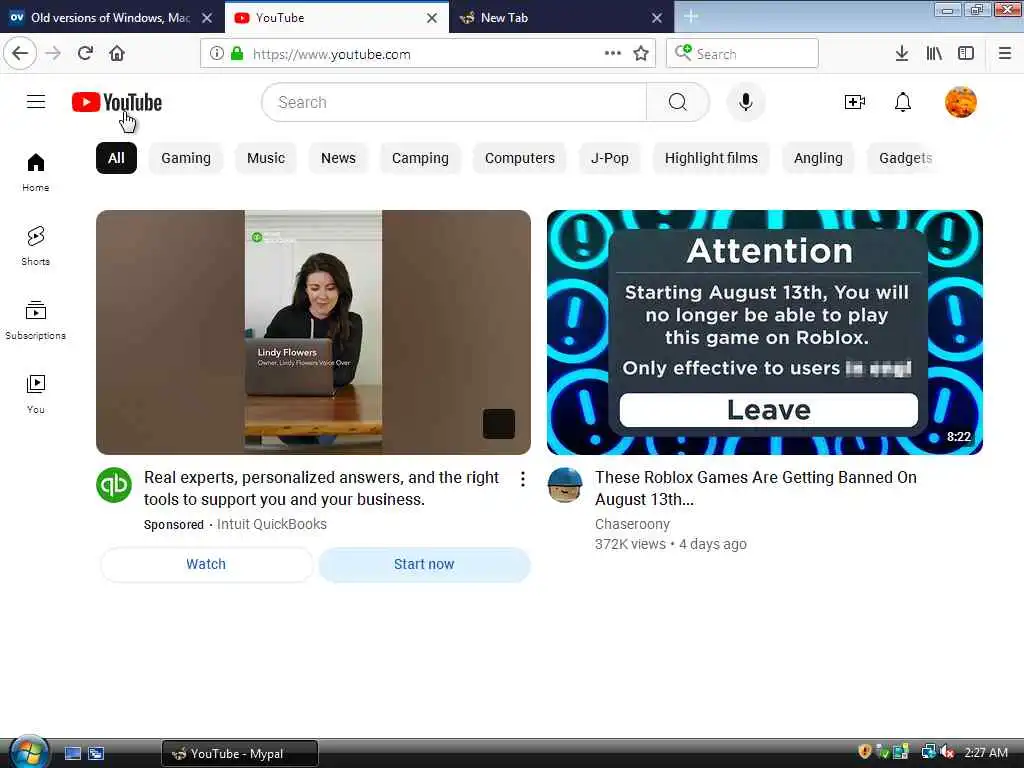1024x768 pixels.
Task: Go to Home in the sidebar
Action: point(36,172)
